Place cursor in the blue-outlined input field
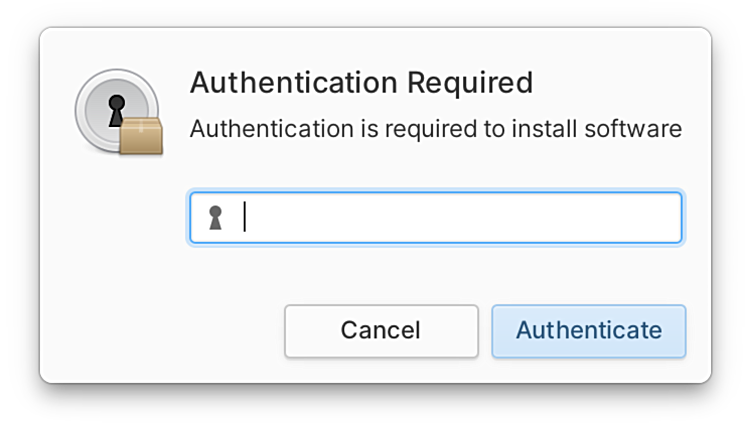 tap(436, 217)
